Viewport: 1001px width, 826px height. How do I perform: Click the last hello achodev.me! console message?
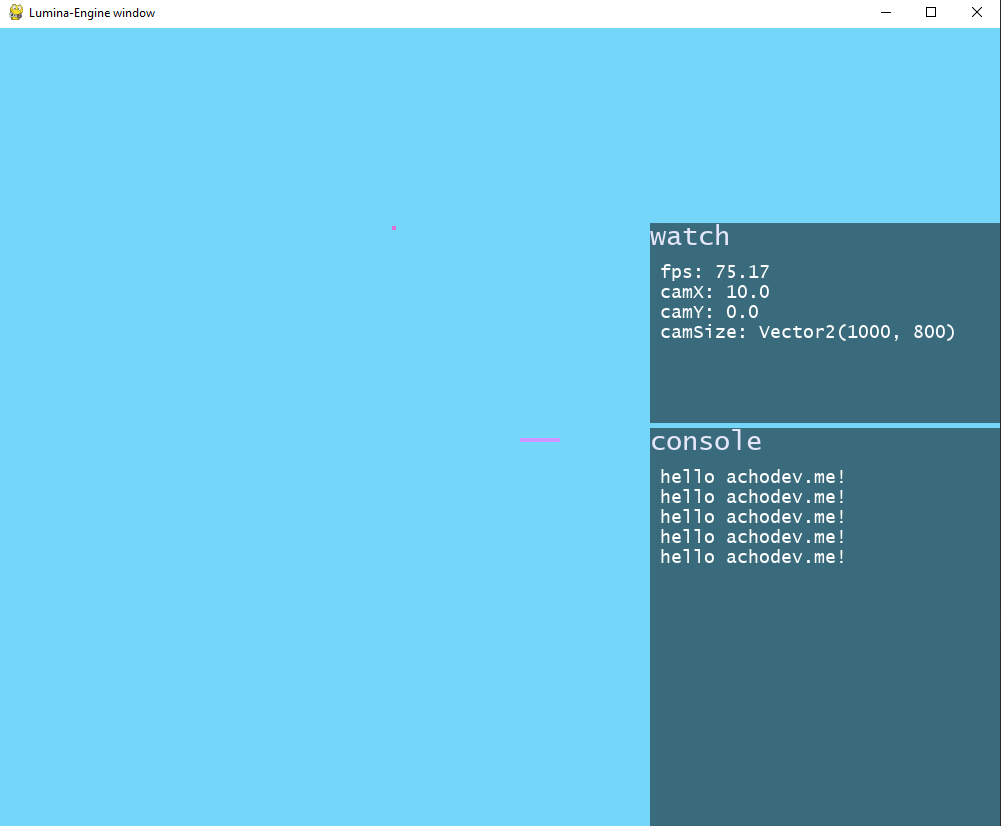tap(753, 557)
